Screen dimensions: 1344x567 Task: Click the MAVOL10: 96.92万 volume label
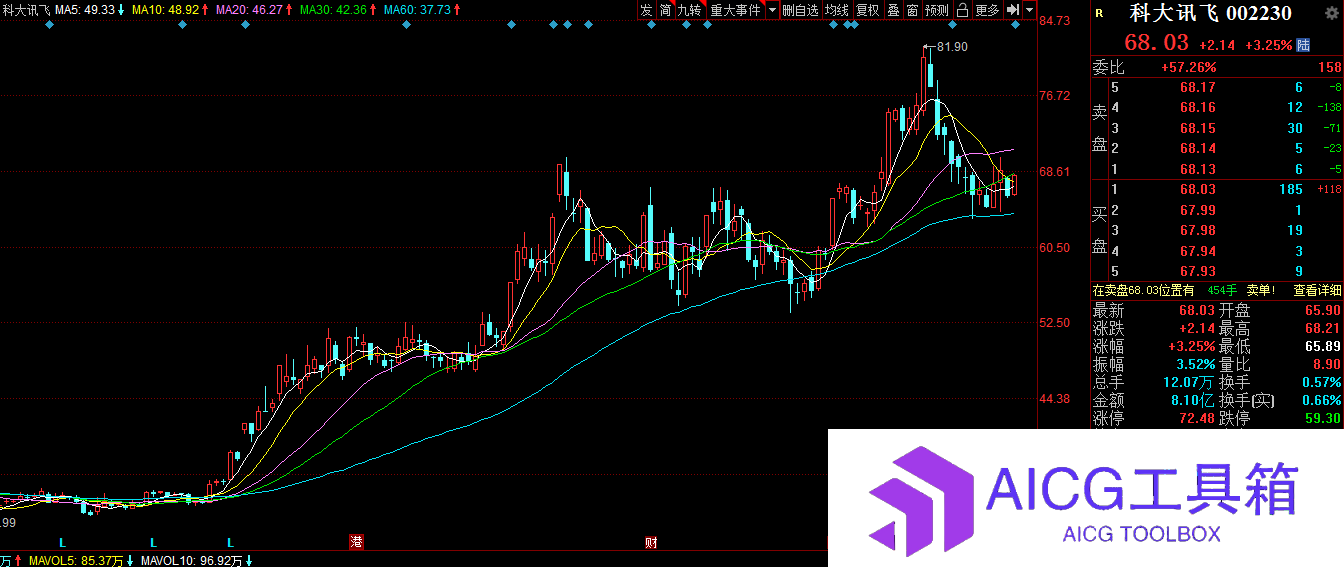[191, 560]
